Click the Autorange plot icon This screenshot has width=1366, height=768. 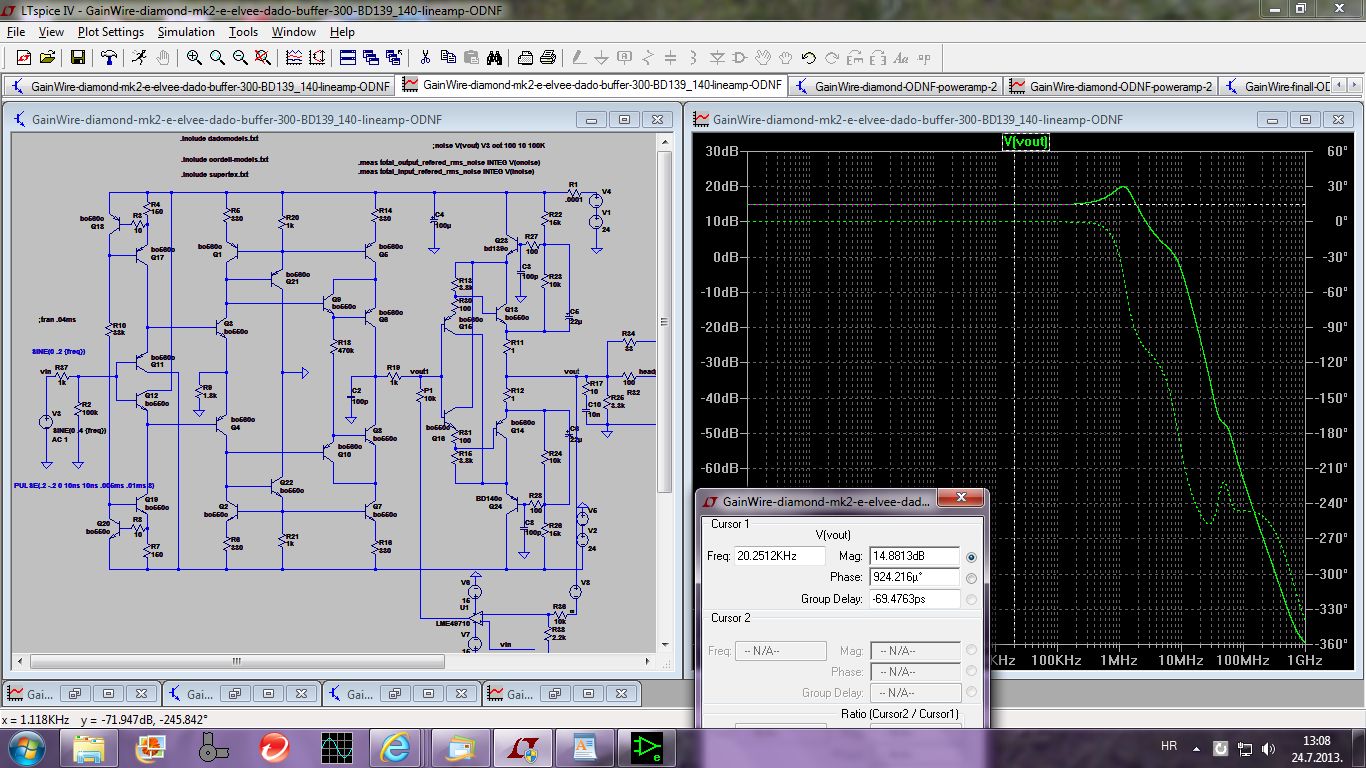319,57
